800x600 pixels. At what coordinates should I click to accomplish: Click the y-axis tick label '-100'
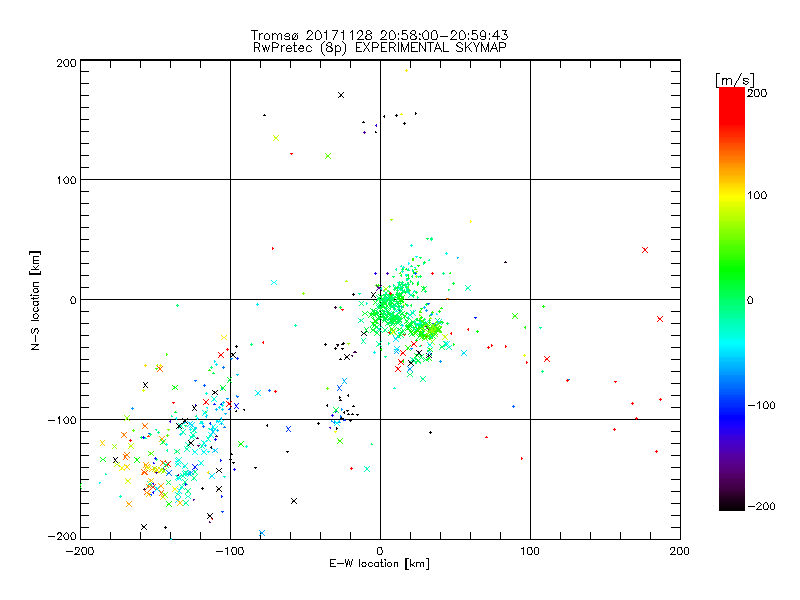62,420
